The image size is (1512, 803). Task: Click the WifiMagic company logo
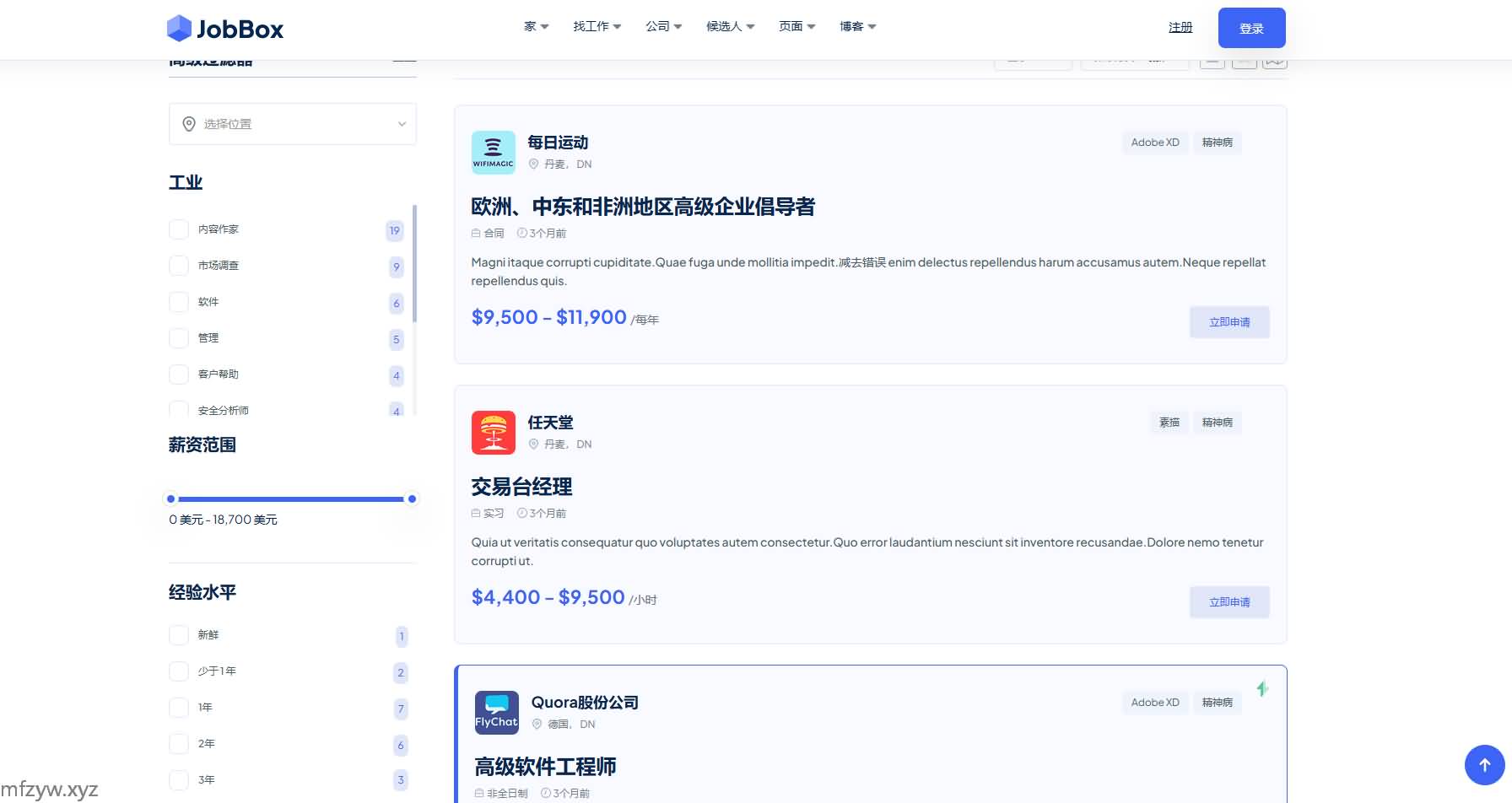pos(493,153)
